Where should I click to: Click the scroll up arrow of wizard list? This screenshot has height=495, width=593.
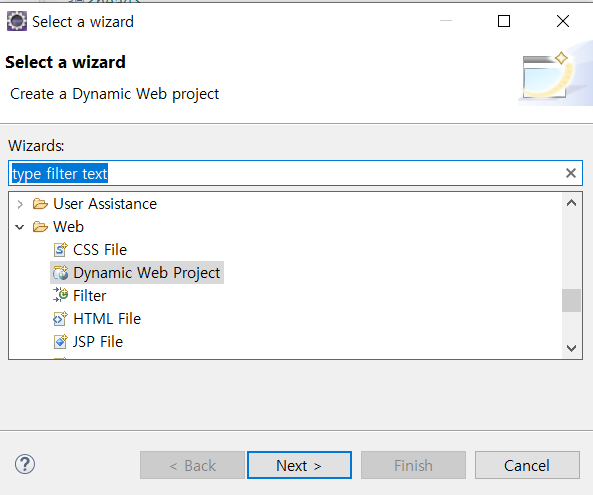click(571, 203)
